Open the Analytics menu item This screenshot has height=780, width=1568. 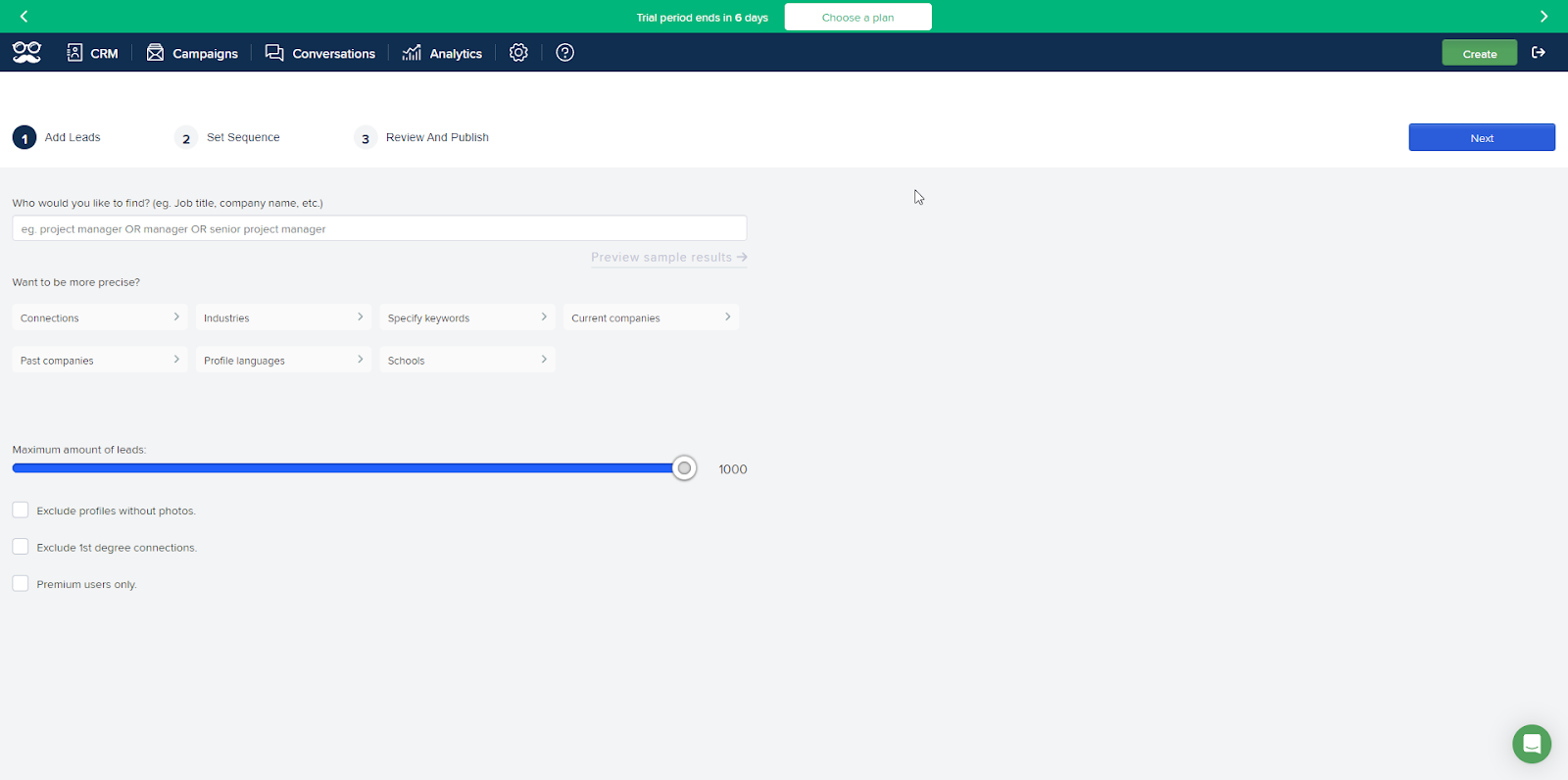point(442,53)
